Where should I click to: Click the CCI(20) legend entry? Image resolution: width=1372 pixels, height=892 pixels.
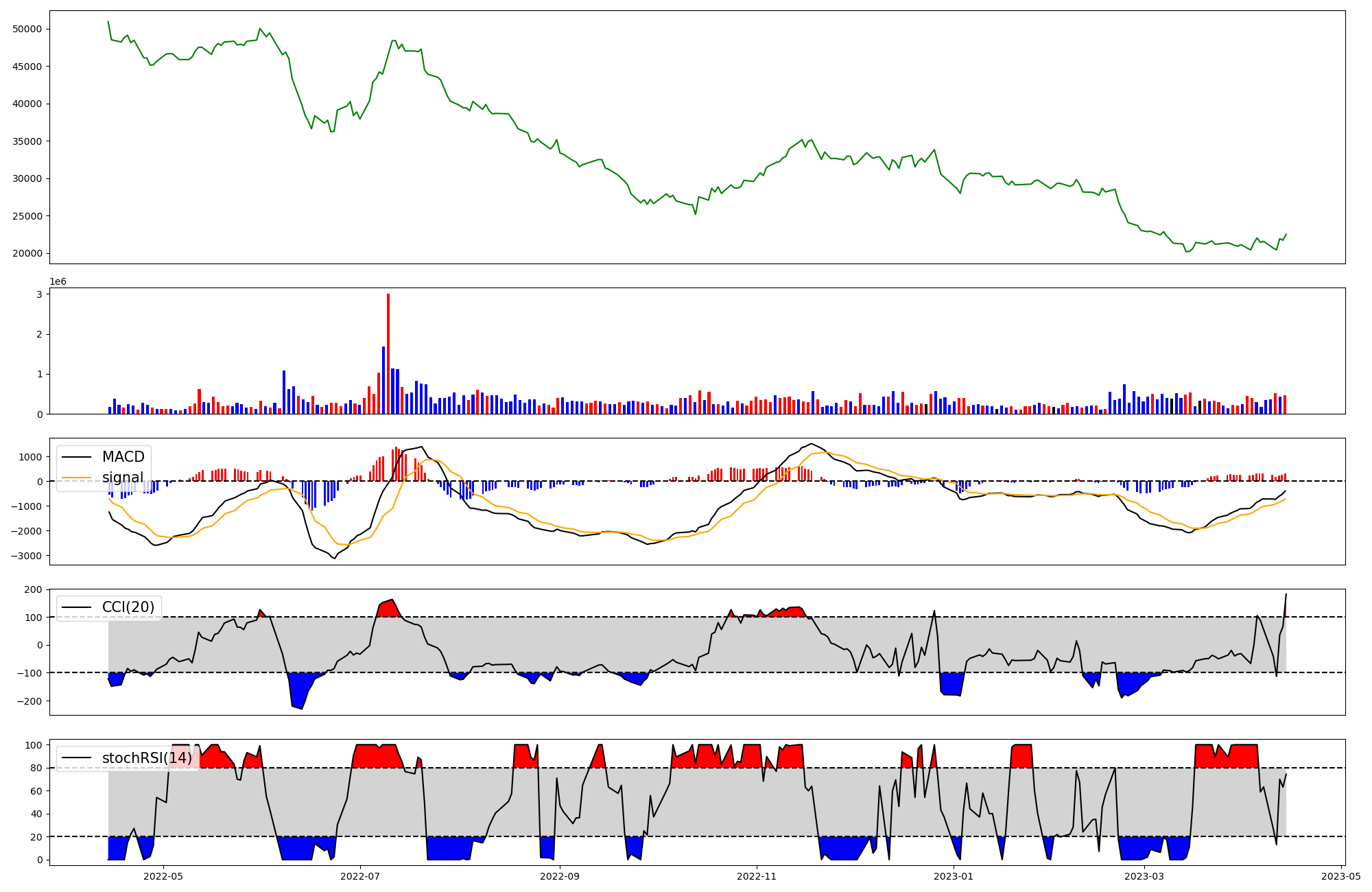[128, 607]
